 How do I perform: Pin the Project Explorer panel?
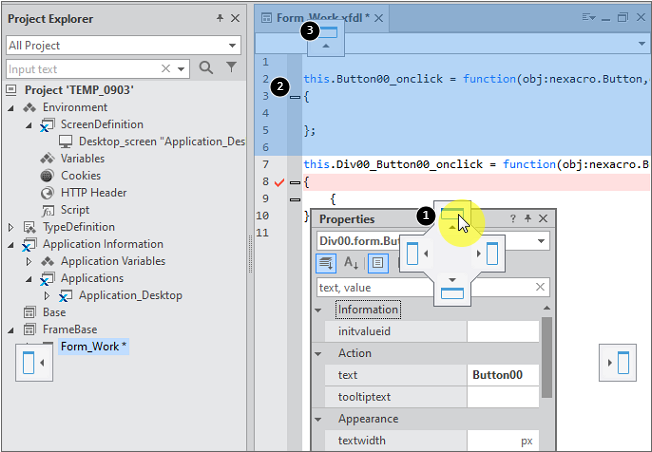220,18
